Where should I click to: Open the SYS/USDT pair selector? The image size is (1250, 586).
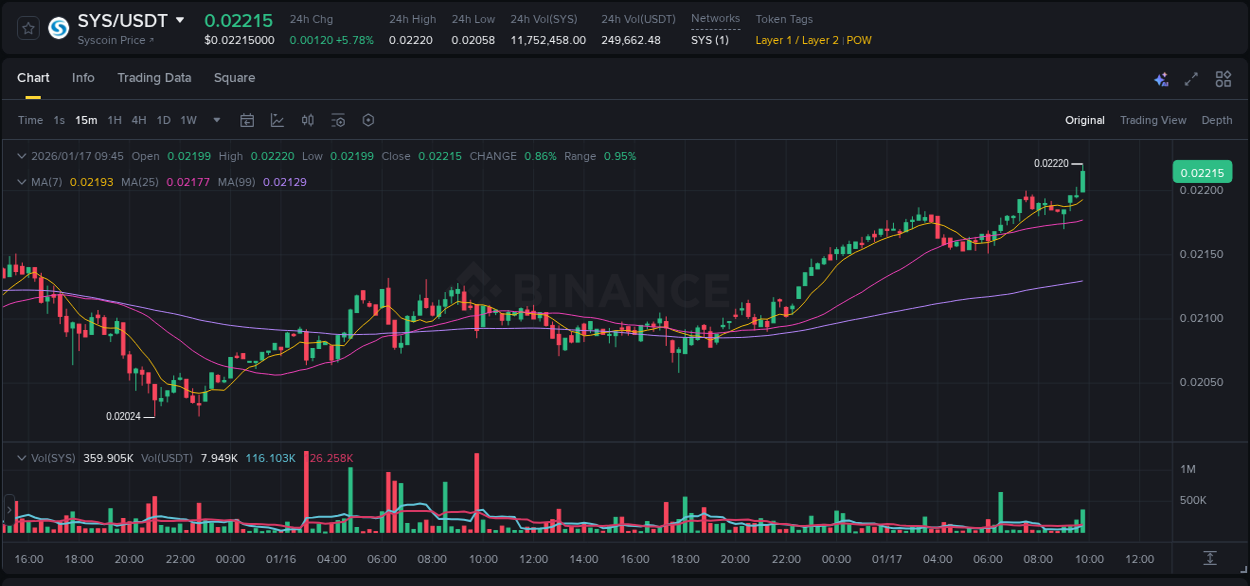125,19
